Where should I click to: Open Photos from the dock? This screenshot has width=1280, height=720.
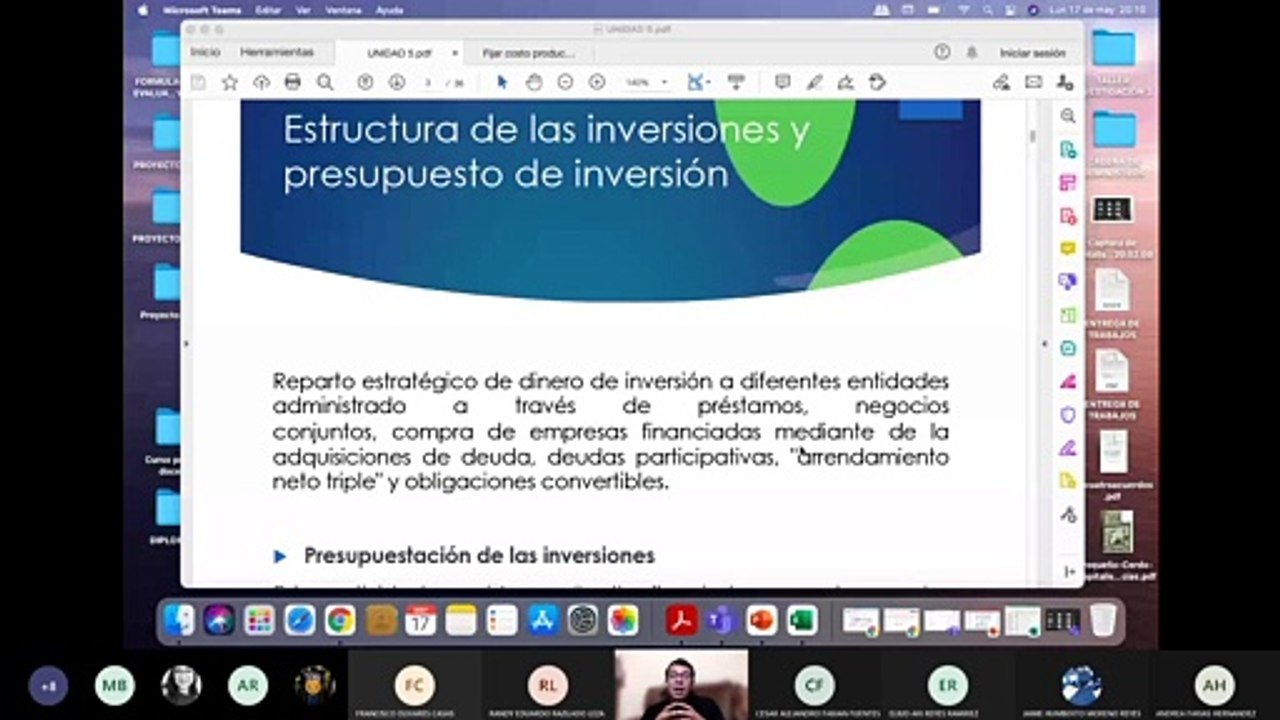click(623, 621)
